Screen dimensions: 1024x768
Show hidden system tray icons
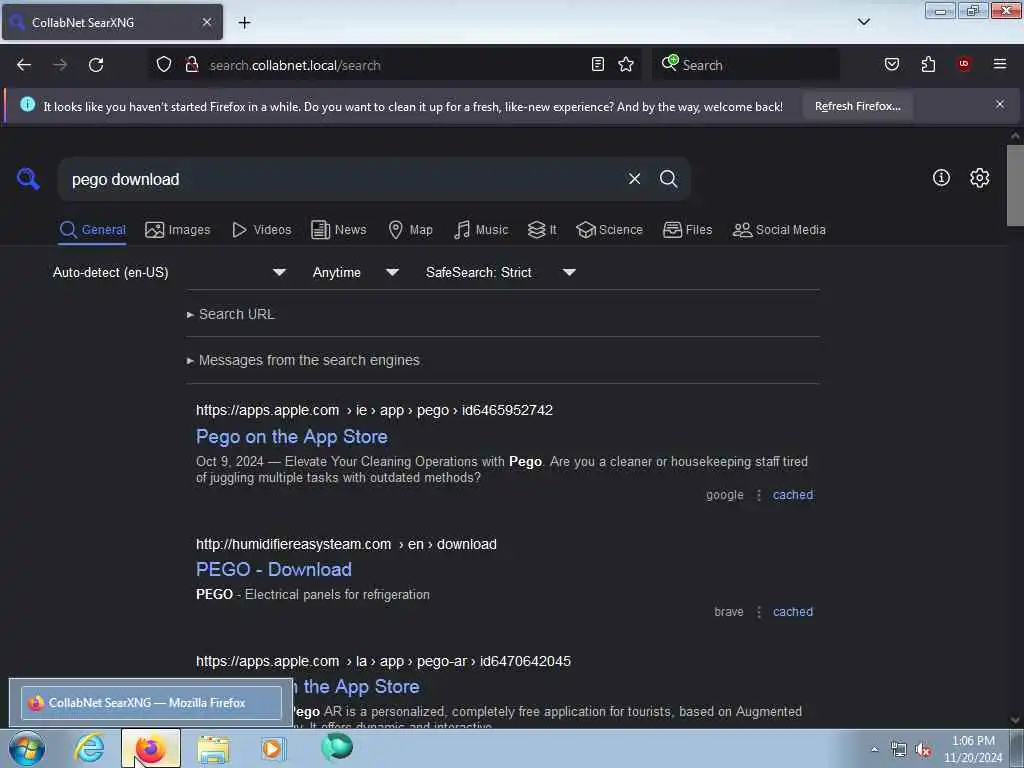(874, 749)
